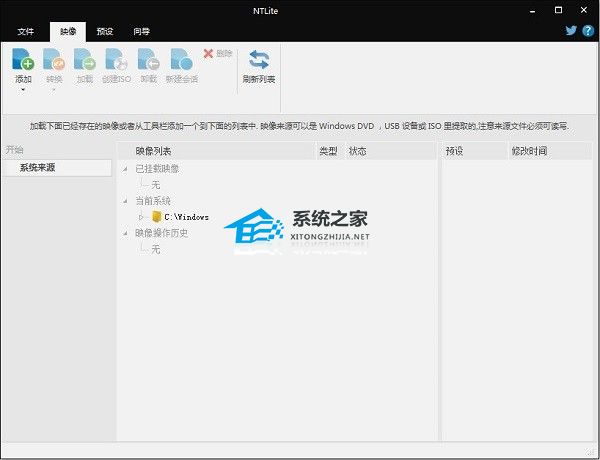Minimize the NTLite window
This screenshot has height=460, width=600.
(532, 11)
